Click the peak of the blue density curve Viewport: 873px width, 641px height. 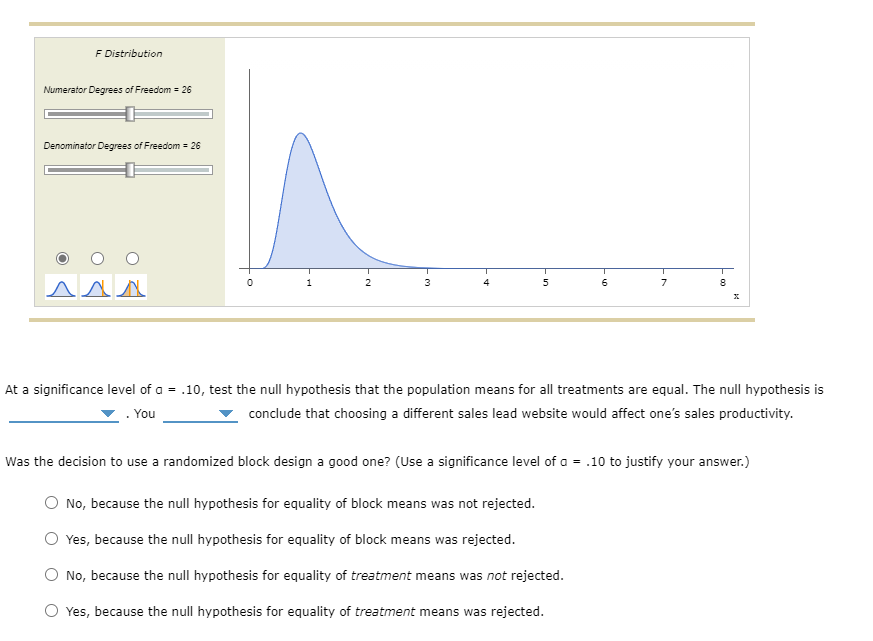coord(301,135)
